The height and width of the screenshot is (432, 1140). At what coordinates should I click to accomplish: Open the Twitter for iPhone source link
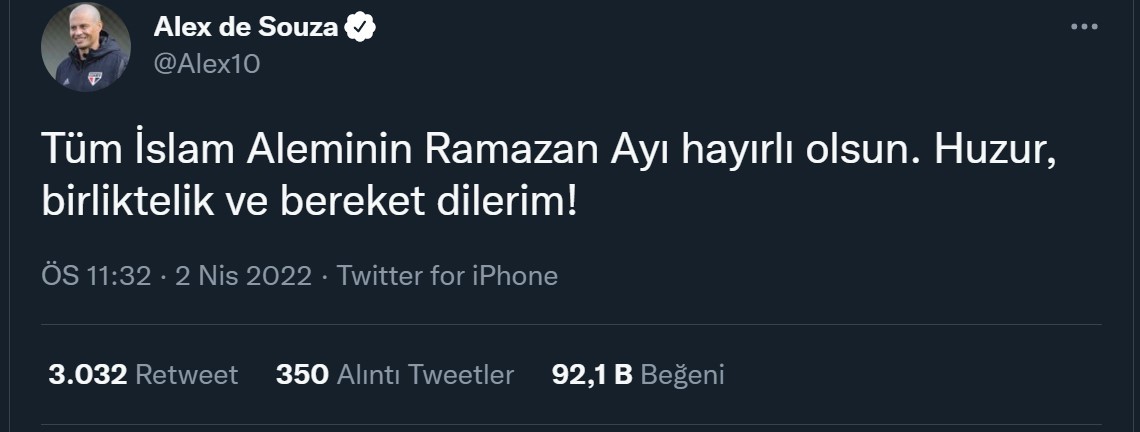pyautogui.click(x=447, y=276)
